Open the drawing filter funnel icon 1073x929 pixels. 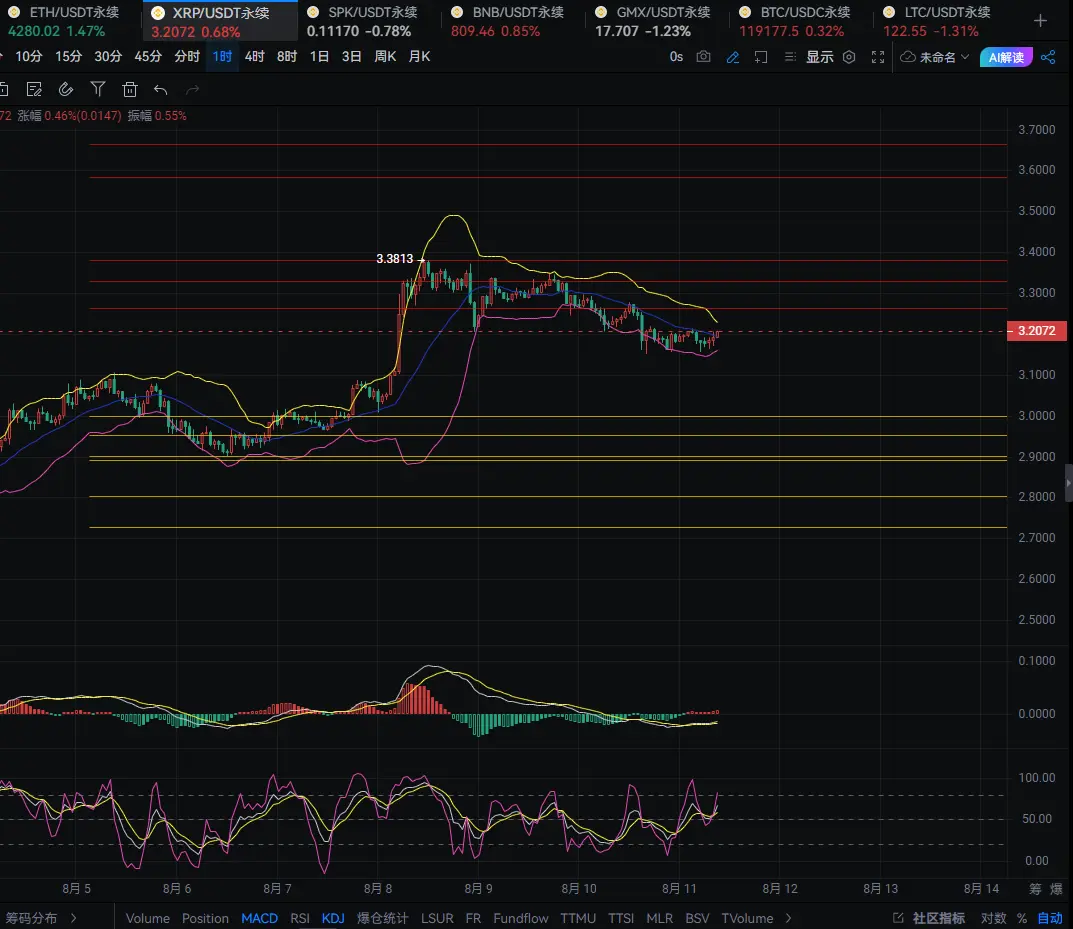coord(98,89)
